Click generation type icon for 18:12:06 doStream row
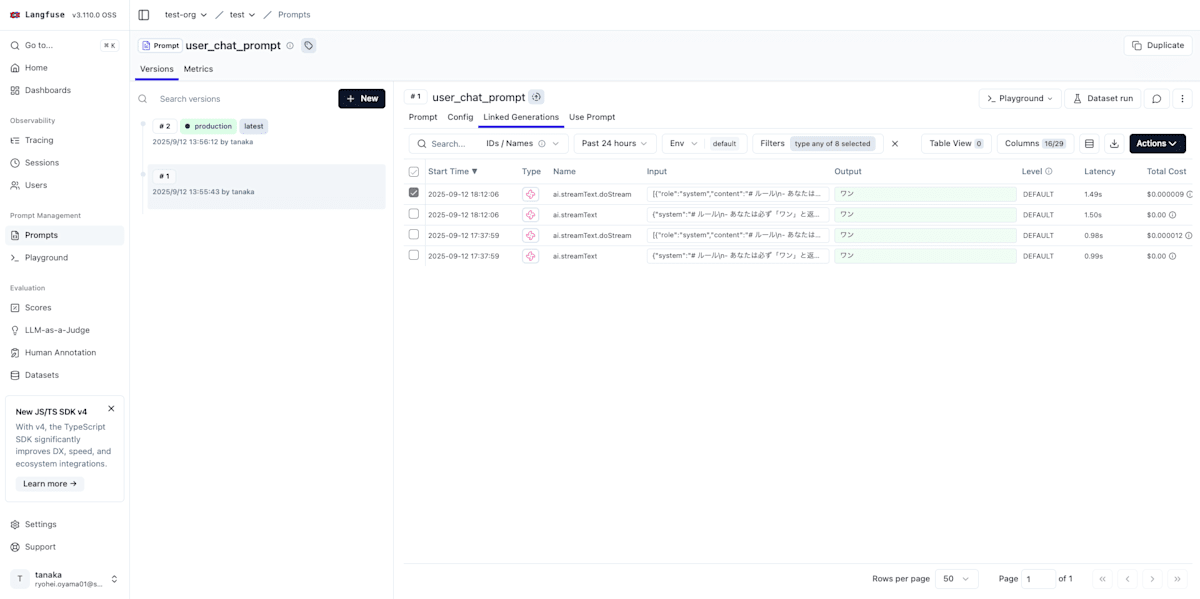Screen dimensions: 1200x599 pos(530,194)
